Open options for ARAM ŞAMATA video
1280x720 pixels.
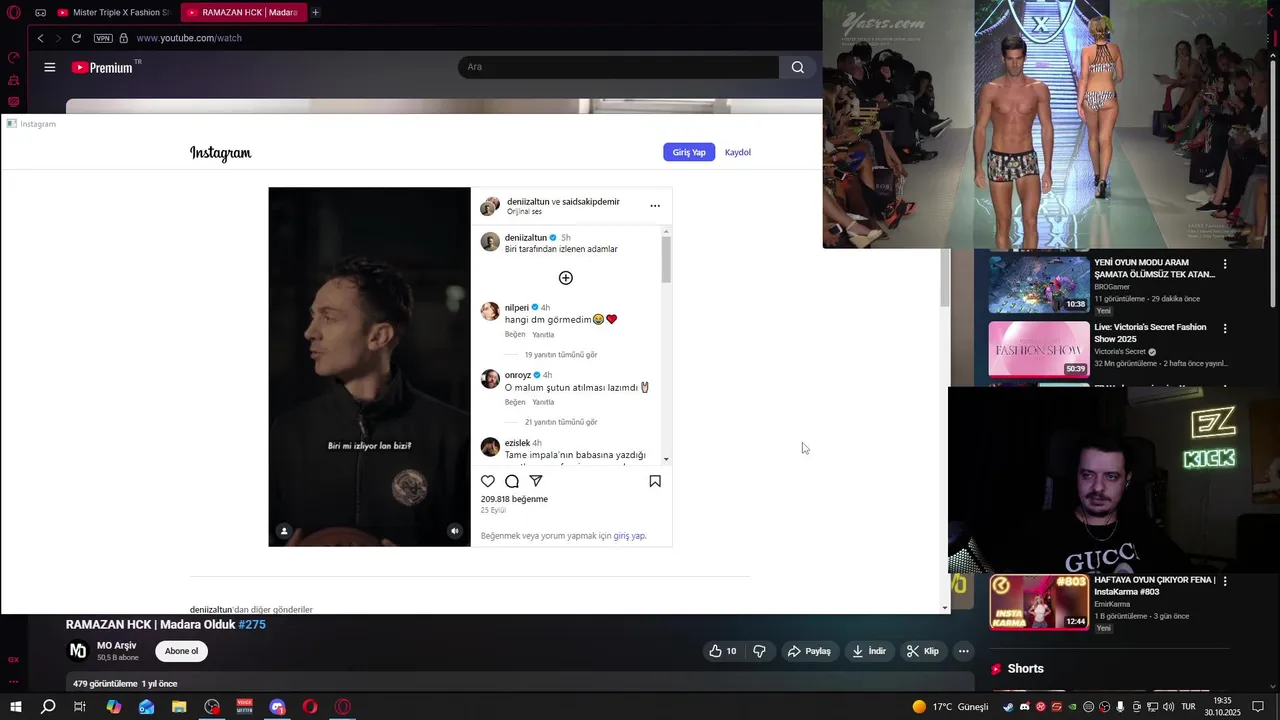1225,264
